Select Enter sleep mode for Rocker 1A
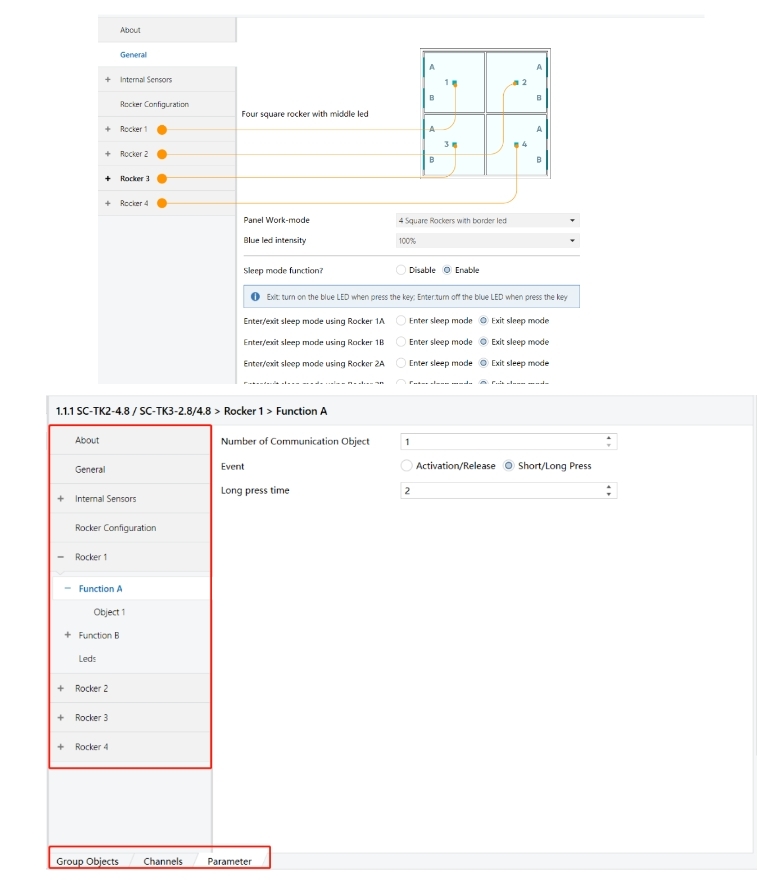The width and height of the screenshot is (769, 892). click(401, 321)
